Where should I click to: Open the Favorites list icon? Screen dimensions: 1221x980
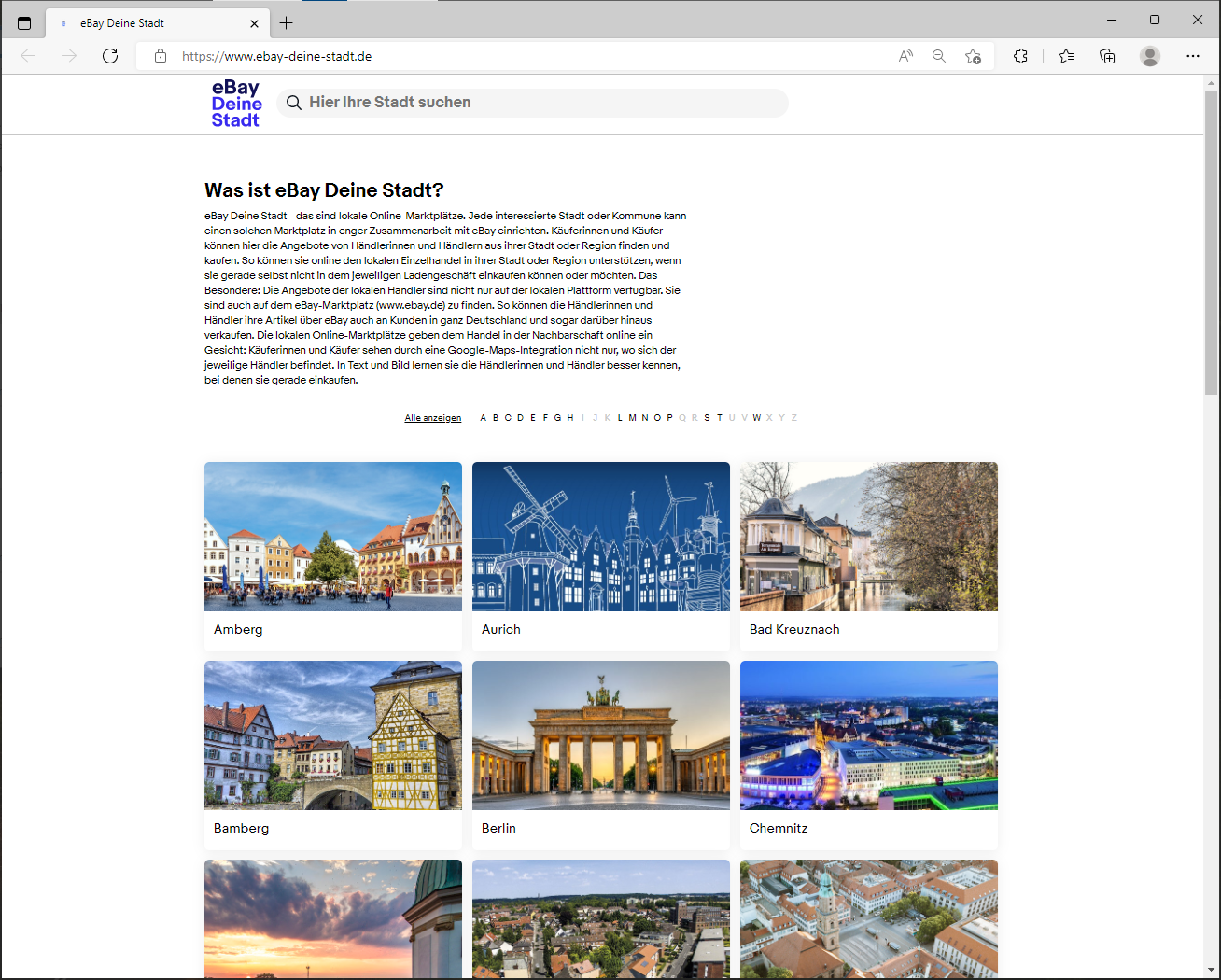point(1066,56)
